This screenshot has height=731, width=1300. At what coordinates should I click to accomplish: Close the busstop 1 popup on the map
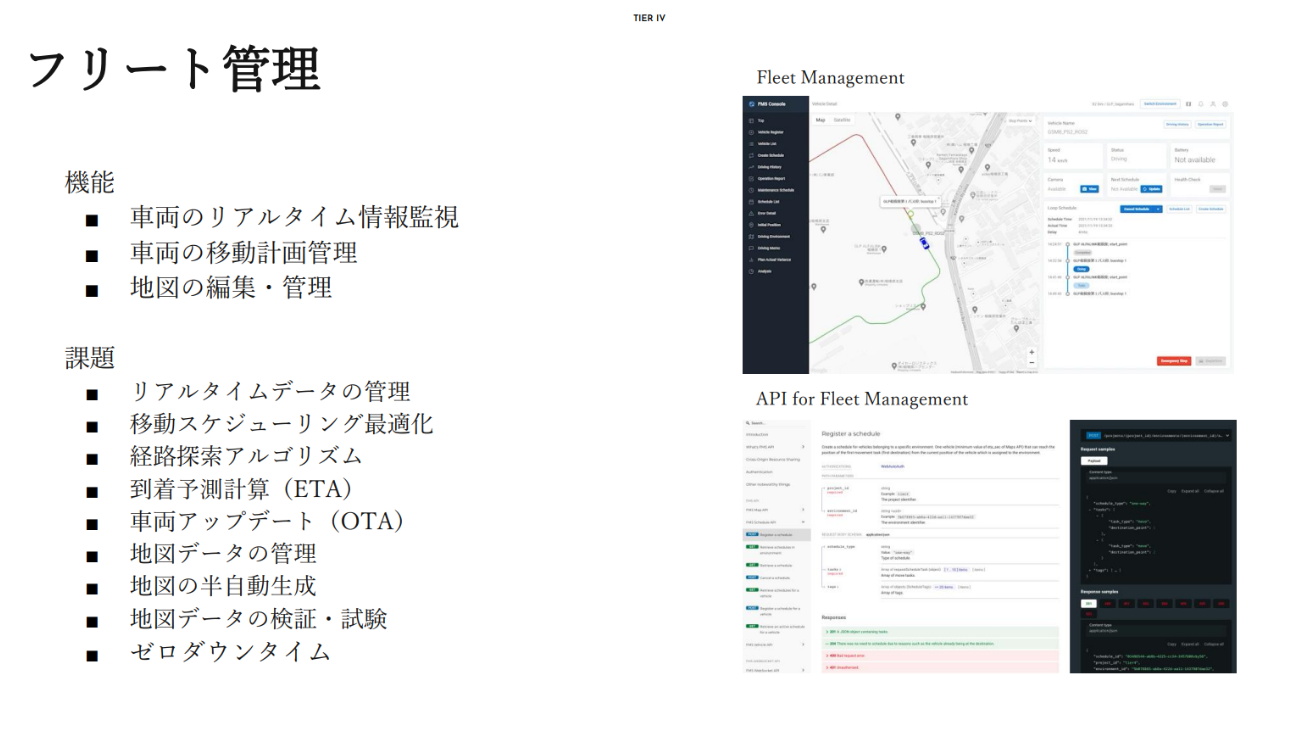[x=939, y=197]
